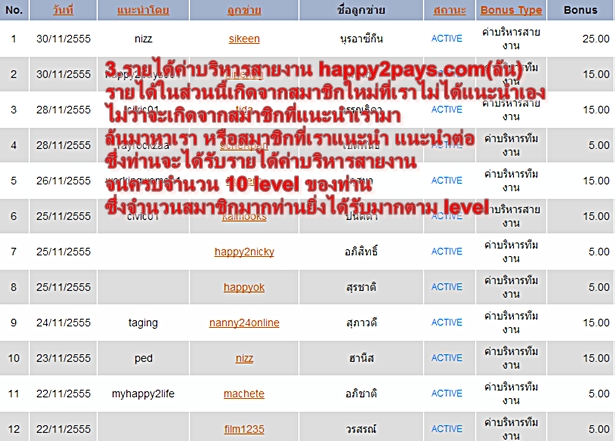Click ACTIVE status in film1235 row

(447, 429)
